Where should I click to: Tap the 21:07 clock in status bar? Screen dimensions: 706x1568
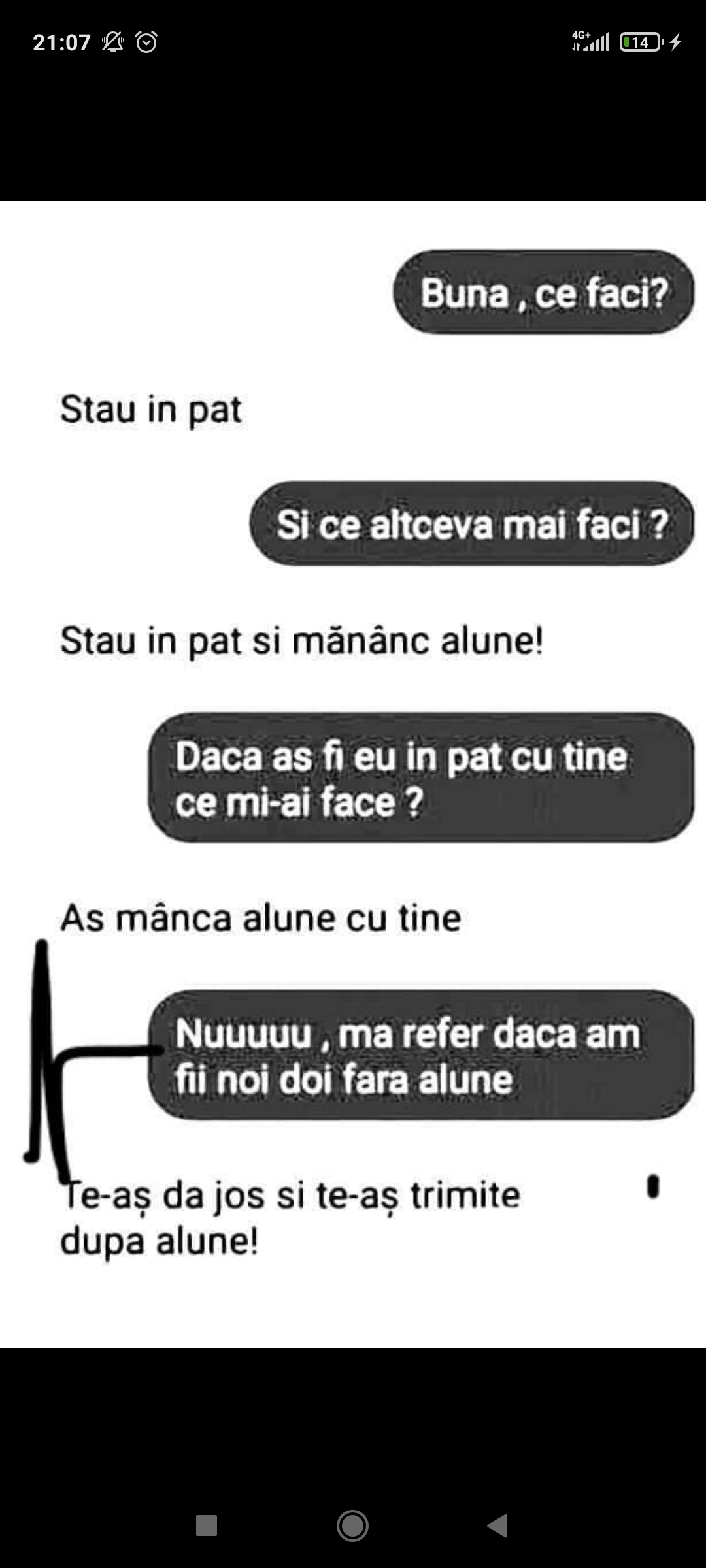61,42
